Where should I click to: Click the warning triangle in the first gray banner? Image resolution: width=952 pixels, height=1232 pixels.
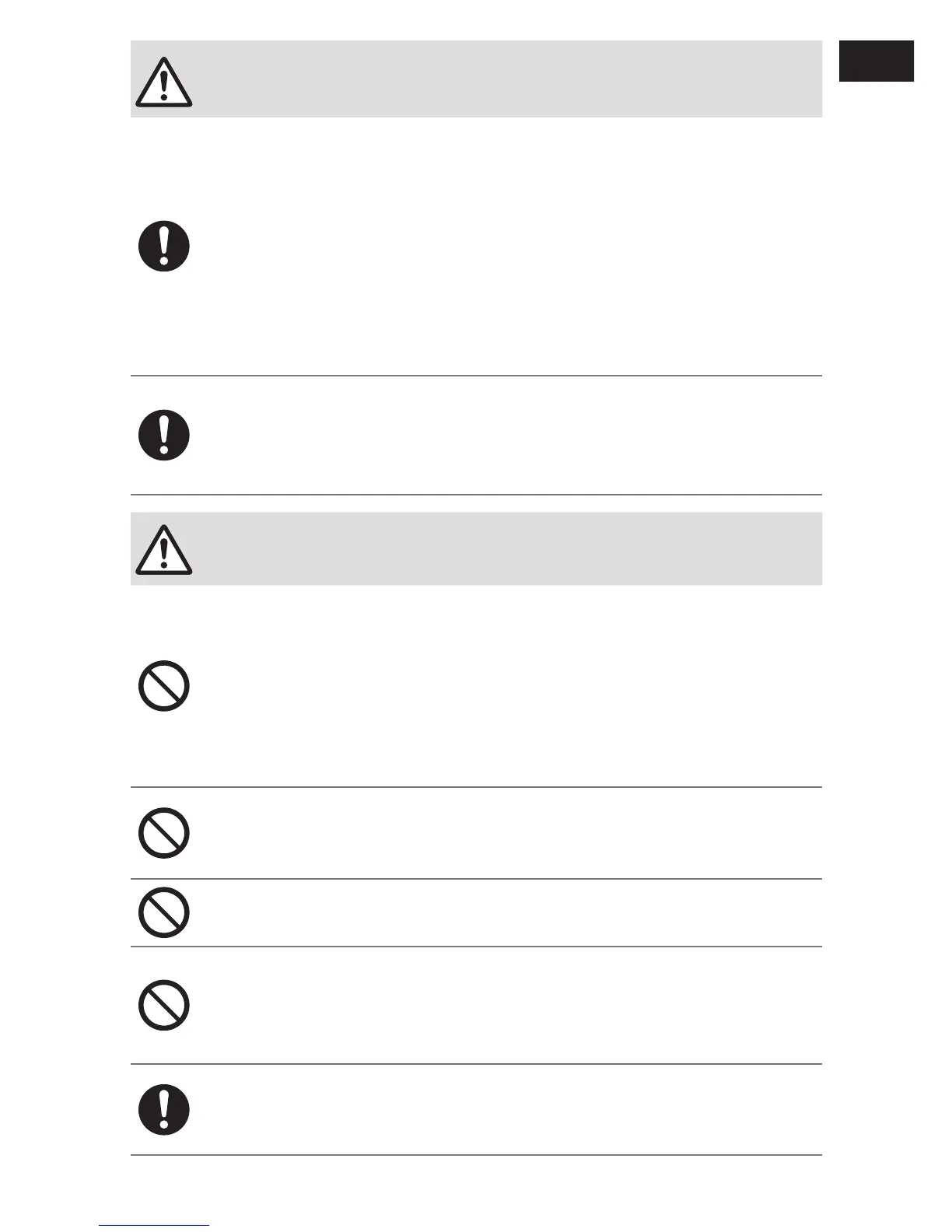[164, 82]
